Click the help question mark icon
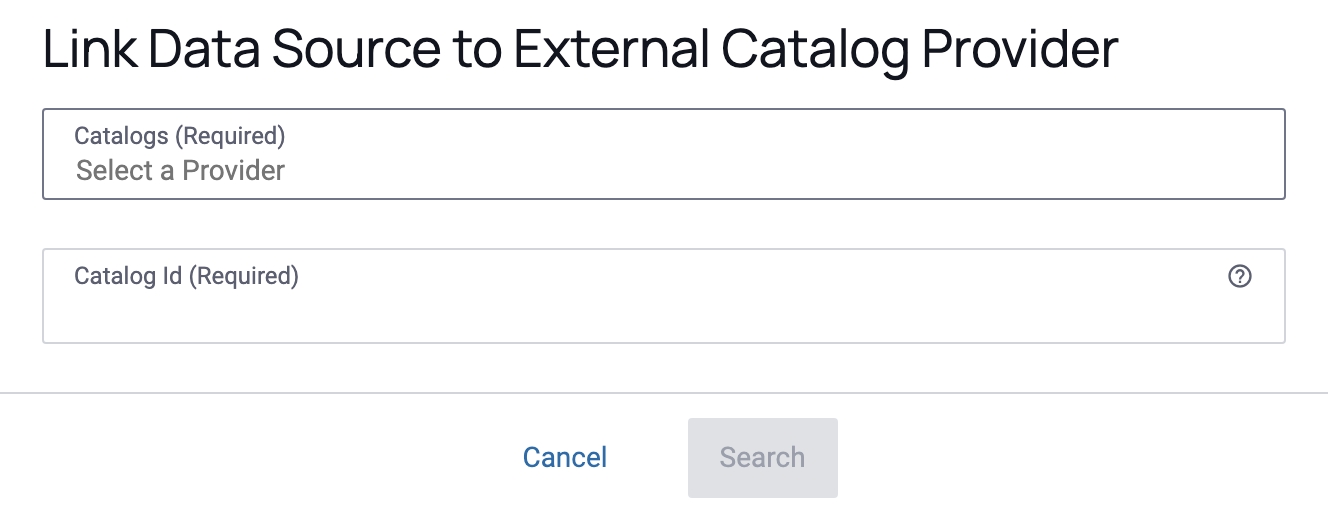The height and width of the screenshot is (515, 1328). click(x=1239, y=277)
